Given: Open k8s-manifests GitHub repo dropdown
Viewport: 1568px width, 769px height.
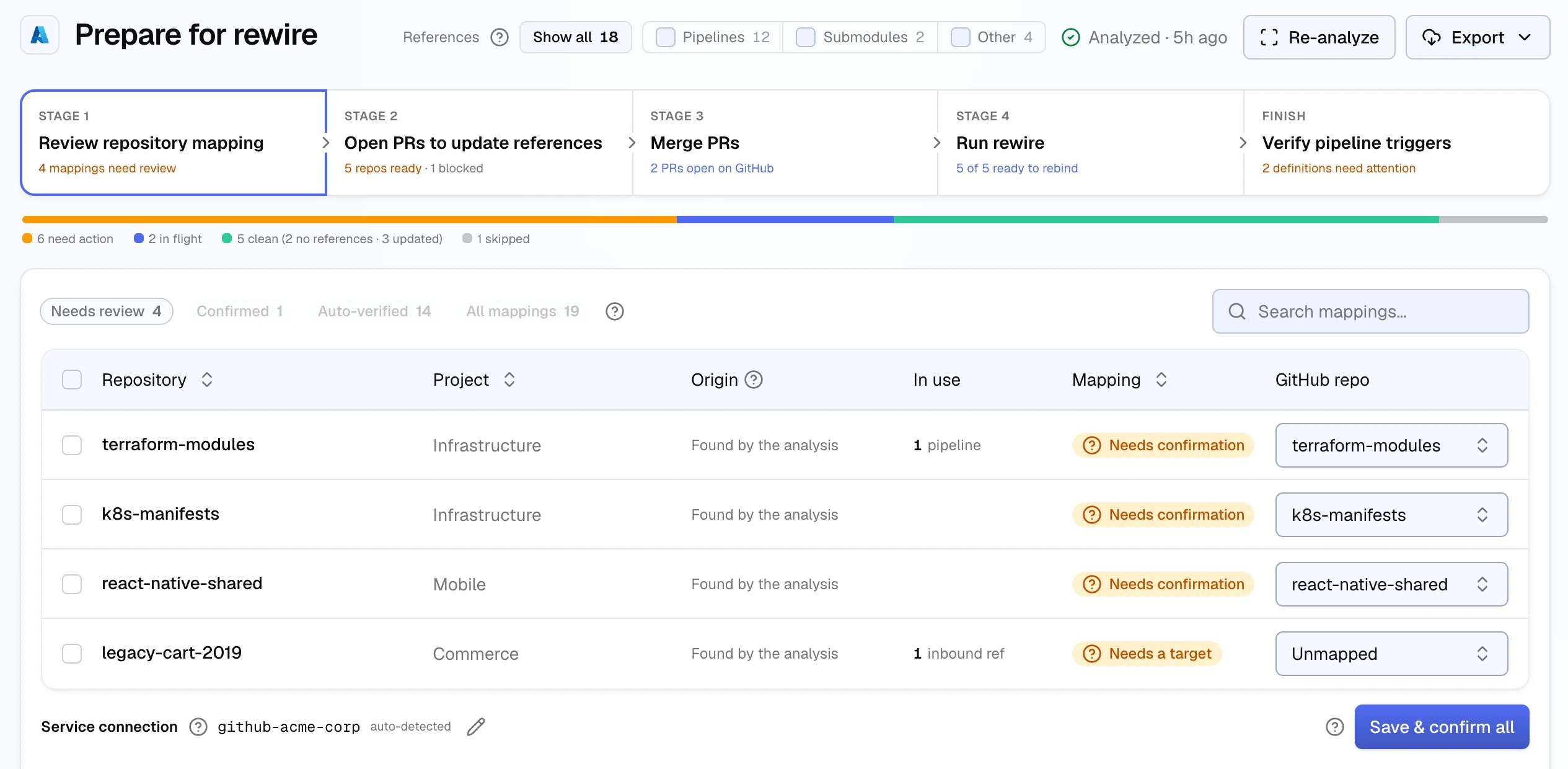Looking at the screenshot, I should (1391, 515).
